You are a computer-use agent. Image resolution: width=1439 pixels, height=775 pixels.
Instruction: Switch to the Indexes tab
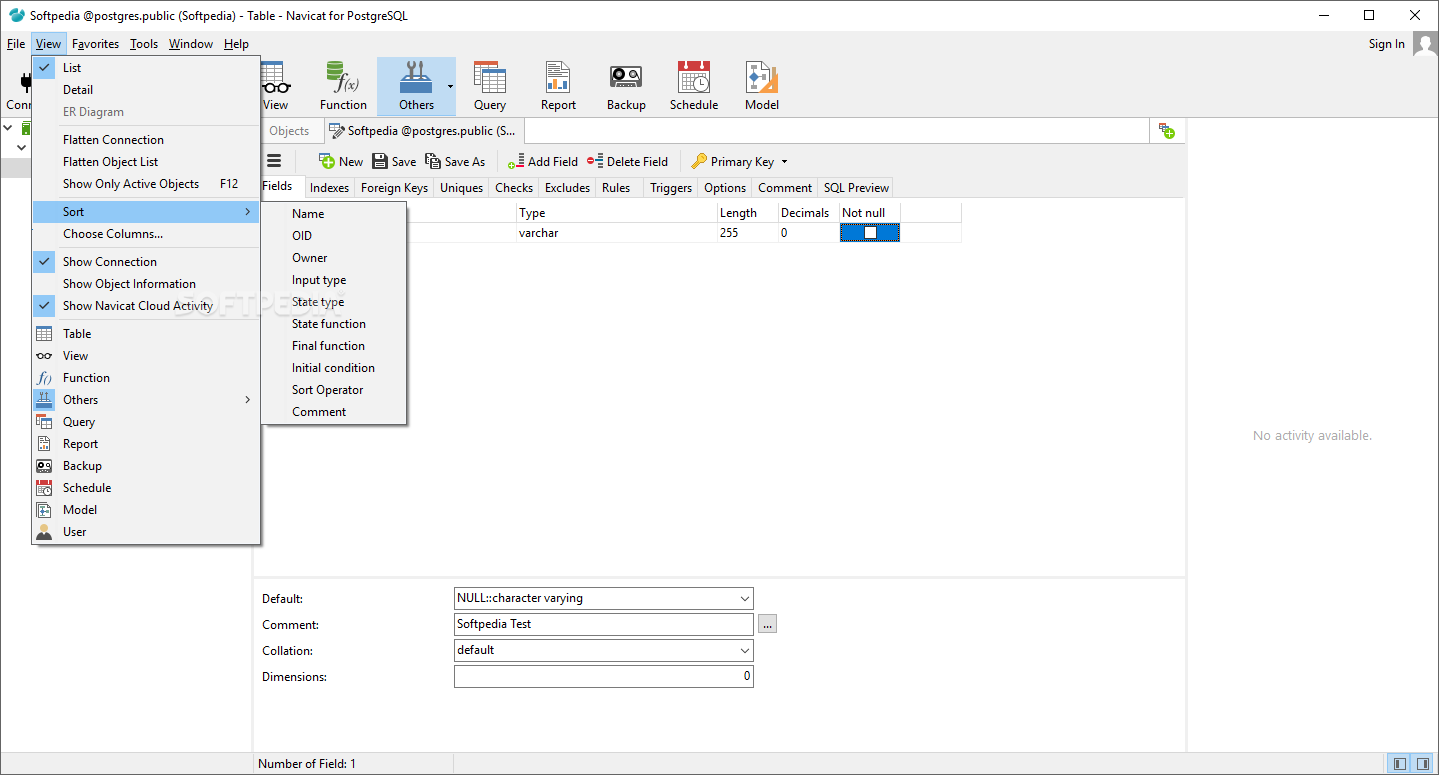[x=329, y=187]
